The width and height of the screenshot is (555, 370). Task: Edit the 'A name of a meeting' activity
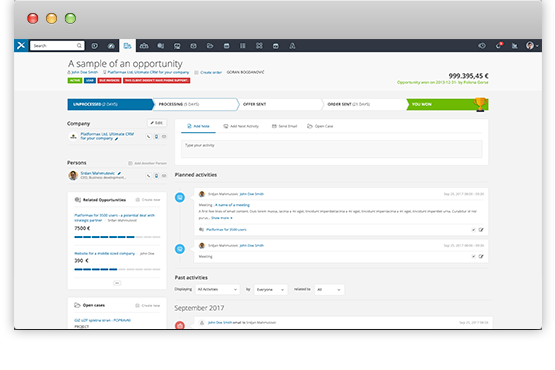point(481,230)
